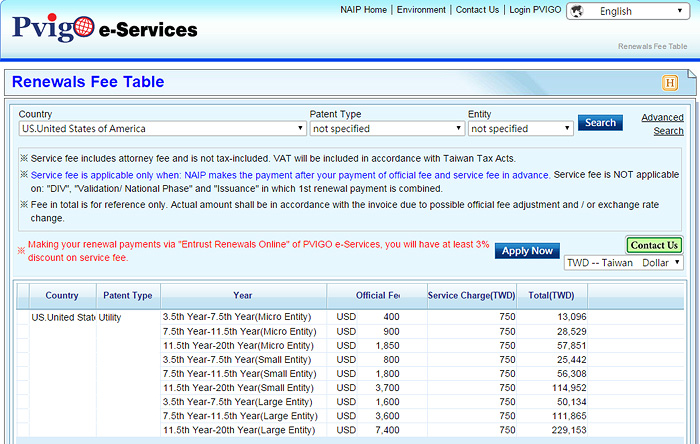Select '11.5th Year-20th Year(Large Entity)' cell
Image resolution: width=700 pixels, height=444 pixels.
pos(239,430)
